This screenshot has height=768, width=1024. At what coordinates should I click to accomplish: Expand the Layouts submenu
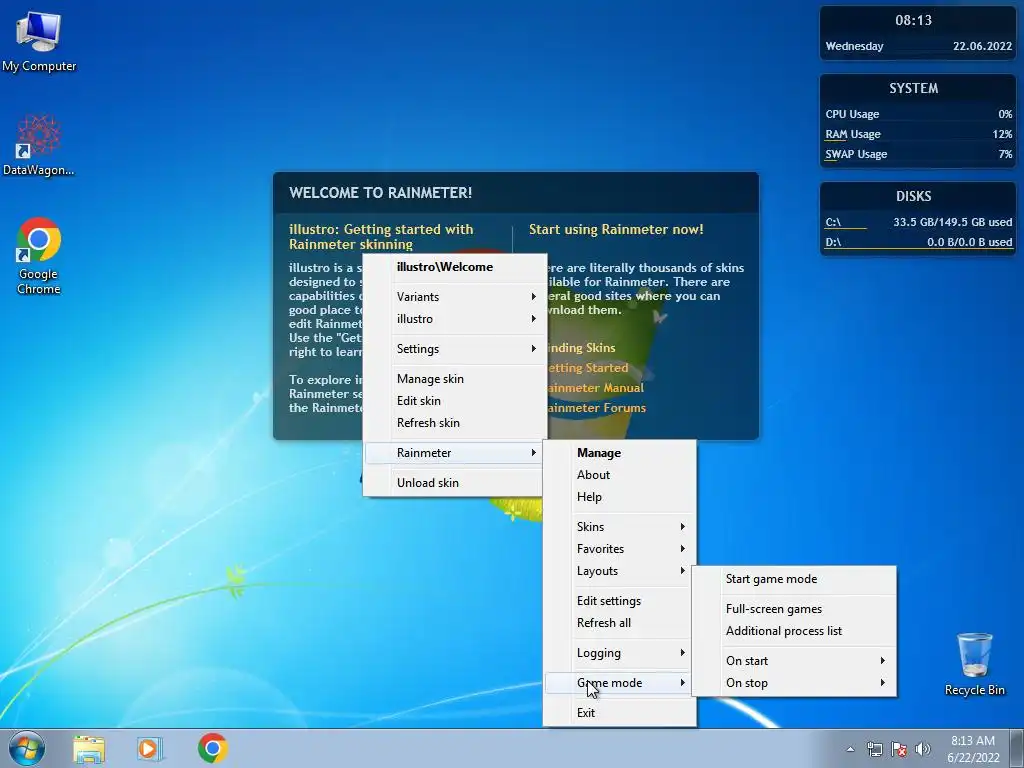click(619, 571)
